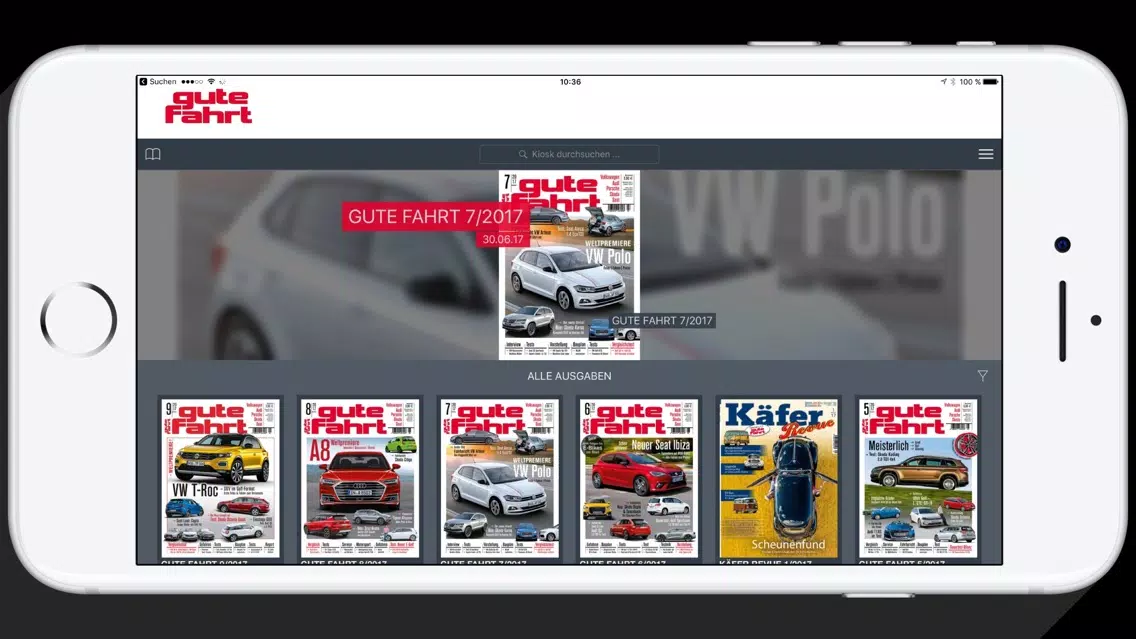Open the Käfer Revue Scheunenfund cover

[x=779, y=478]
